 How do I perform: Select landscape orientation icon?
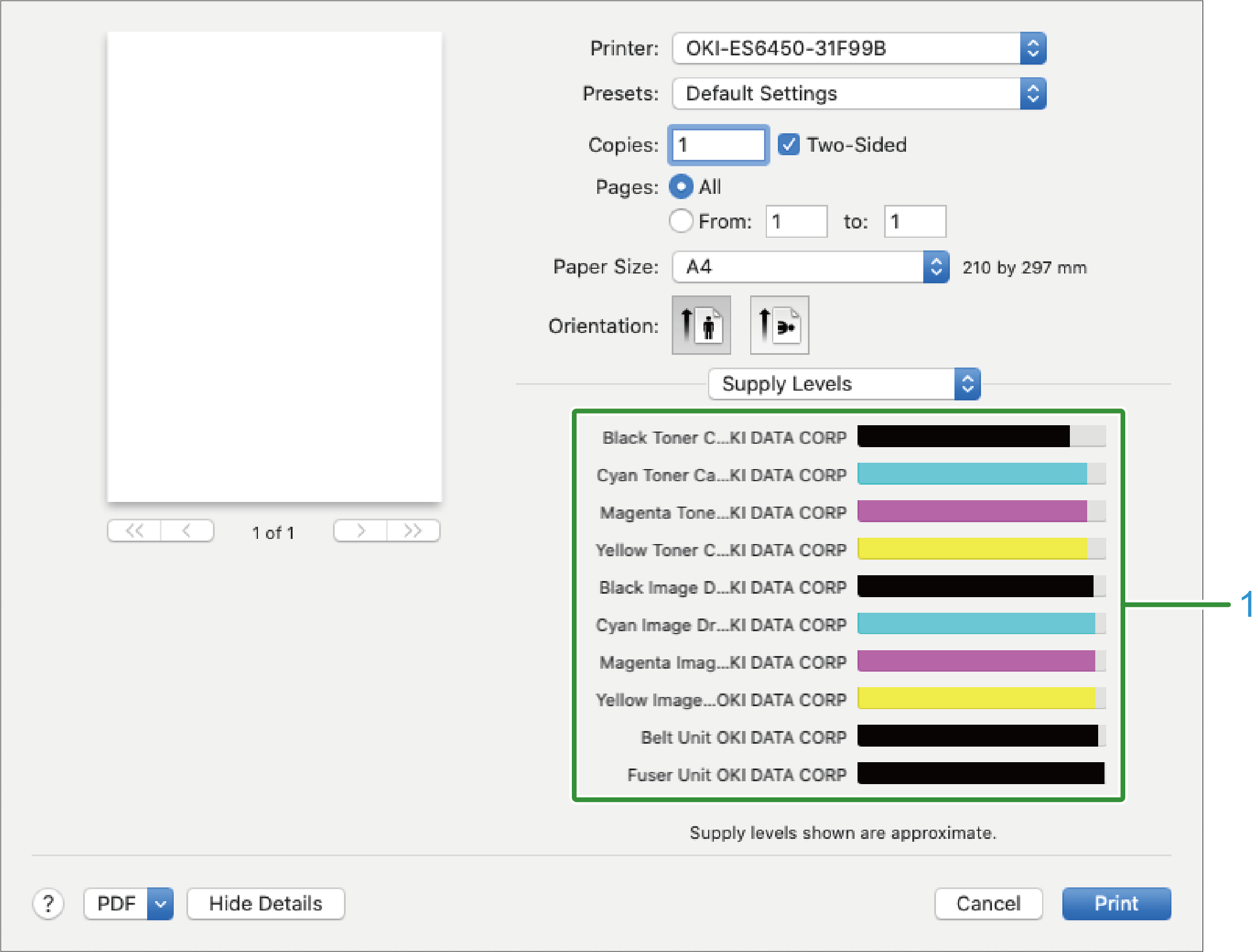tap(779, 325)
